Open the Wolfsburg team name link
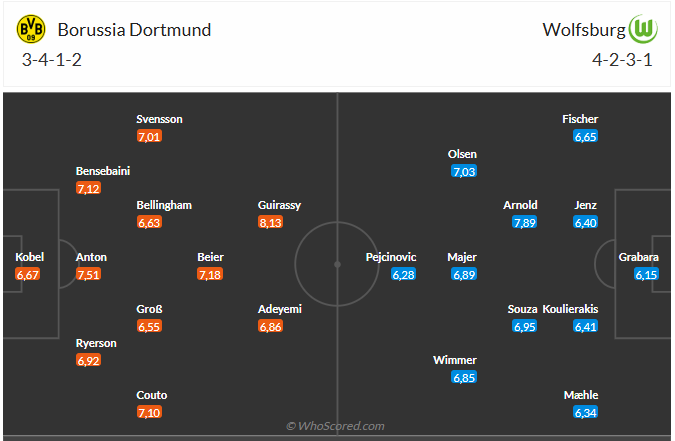Screen dimensions: 675x441 (583, 30)
